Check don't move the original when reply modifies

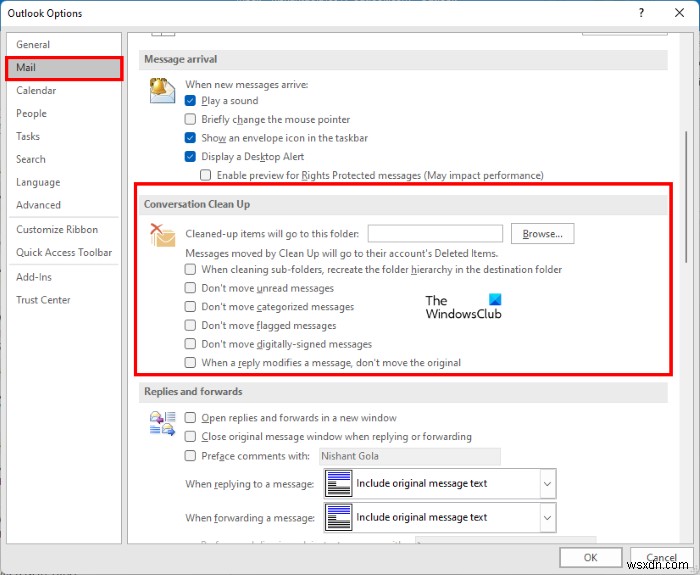pyautogui.click(x=190, y=362)
